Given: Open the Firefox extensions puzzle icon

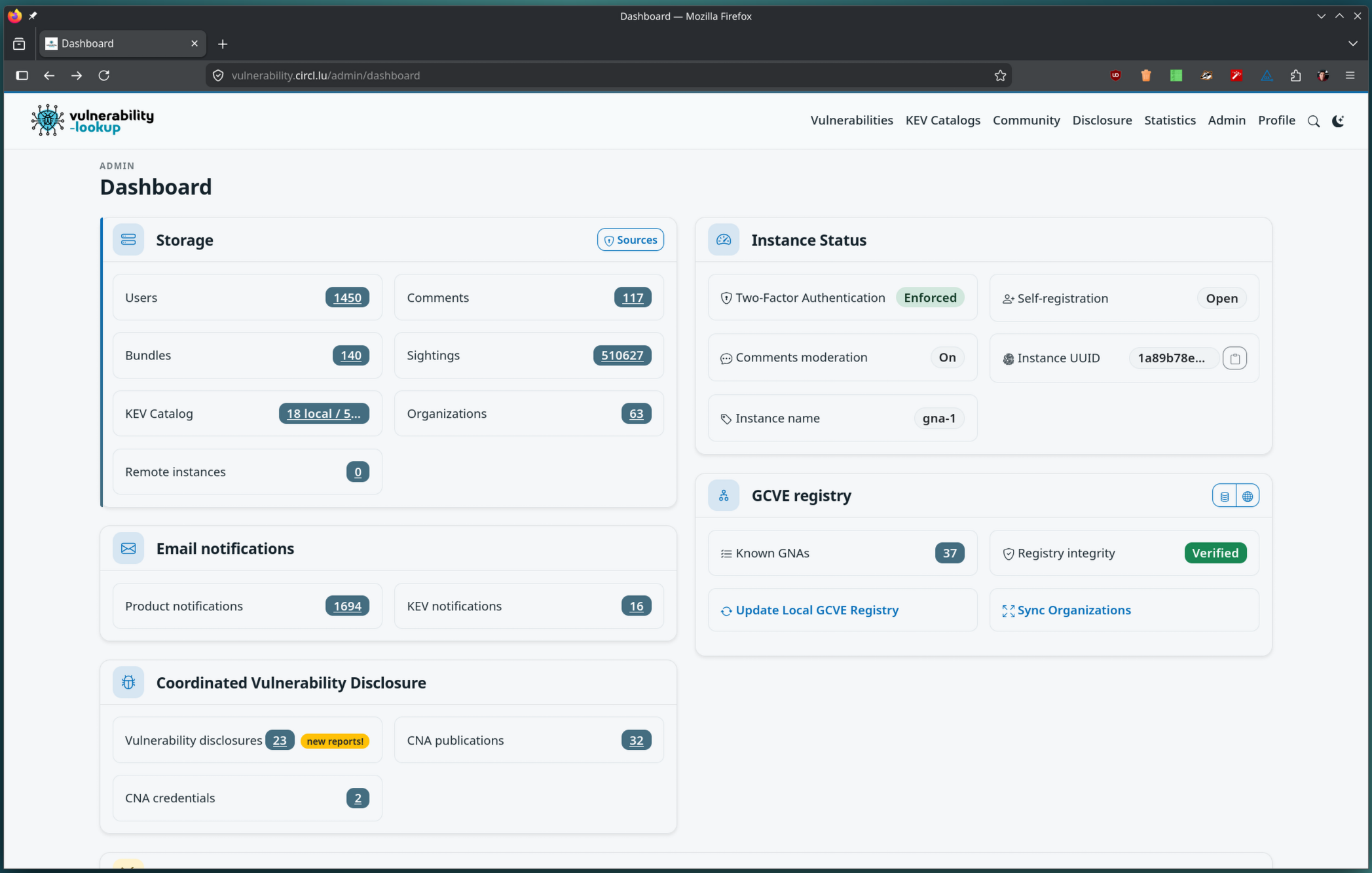Looking at the screenshot, I should [1295, 75].
